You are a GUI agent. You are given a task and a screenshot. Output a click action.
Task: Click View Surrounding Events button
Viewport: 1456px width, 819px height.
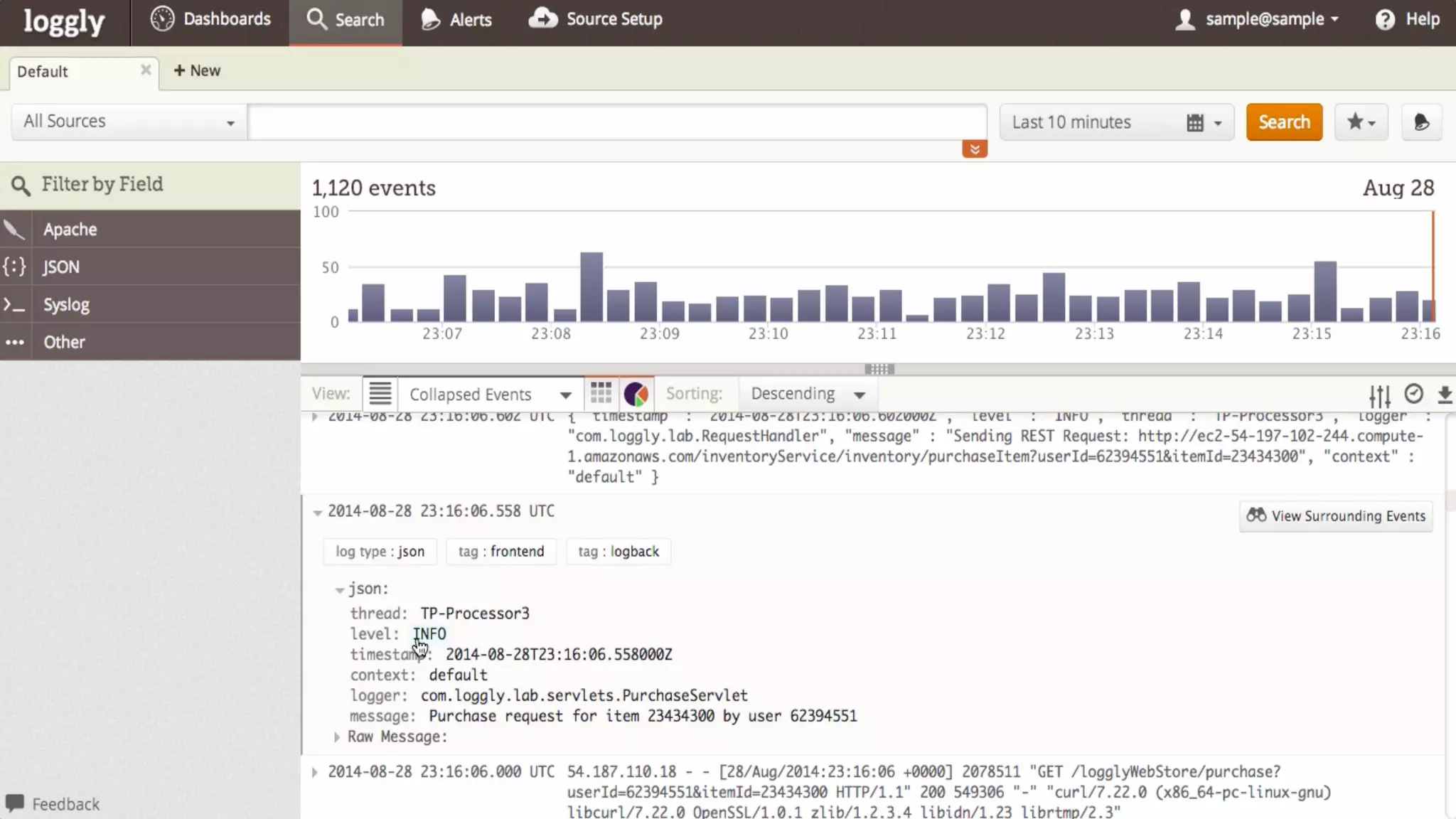(1336, 516)
